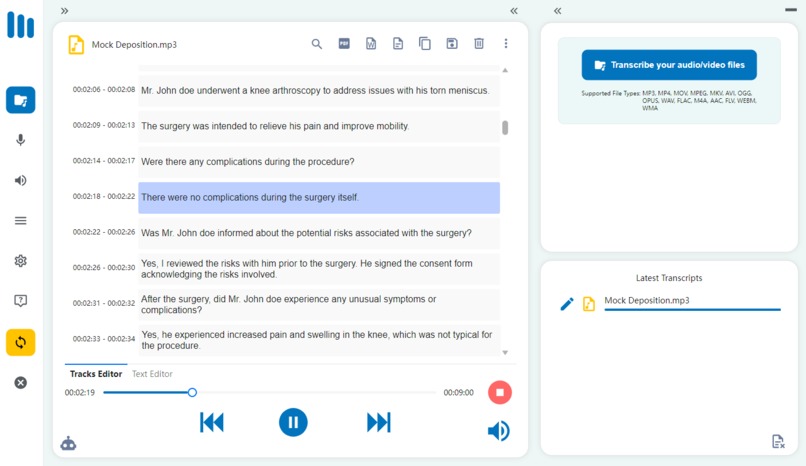Open the speaker audio sidebar icon

coord(21,180)
